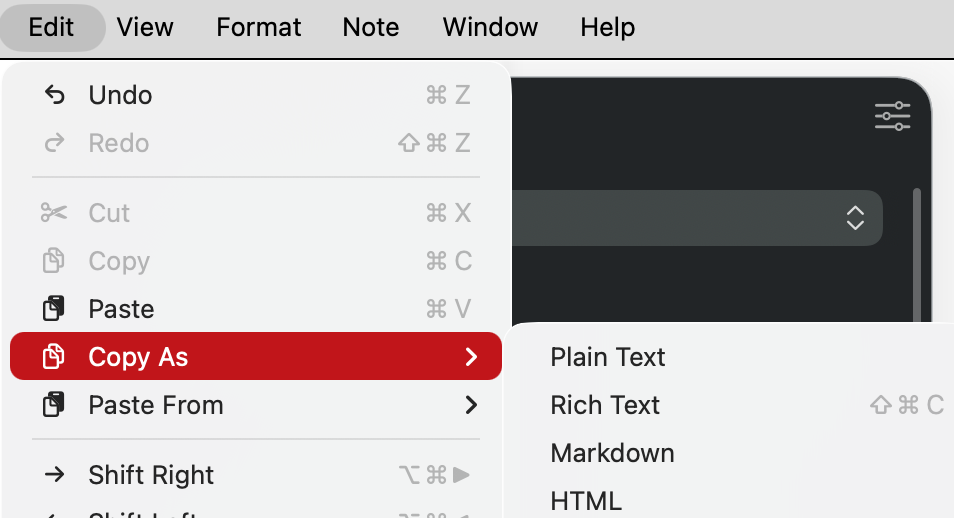Image resolution: width=954 pixels, height=518 pixels.
Task: Choose Plain Text from the submenu
Action: (x=607, y=357)
